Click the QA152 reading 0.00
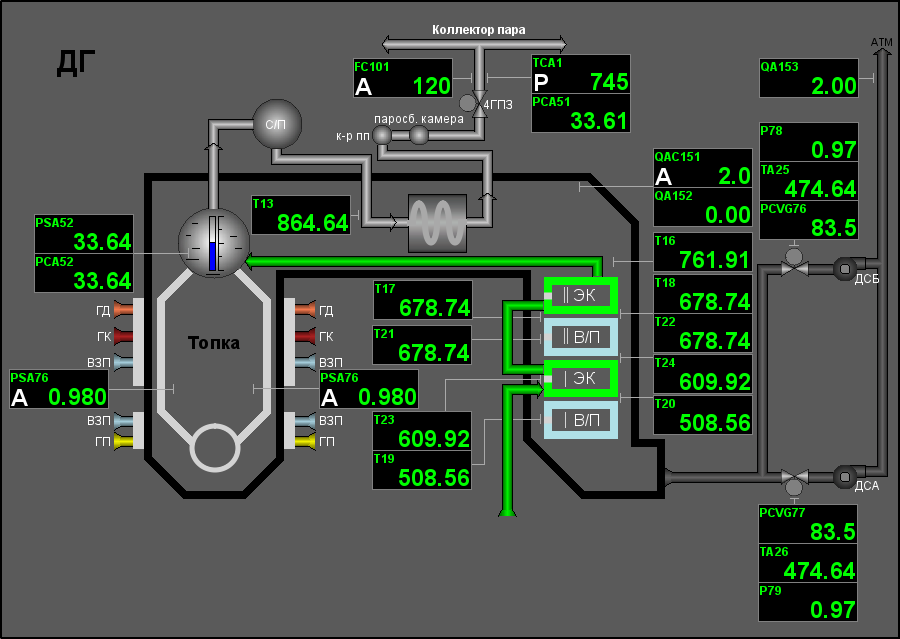The image size is (900, 639). 703,207
